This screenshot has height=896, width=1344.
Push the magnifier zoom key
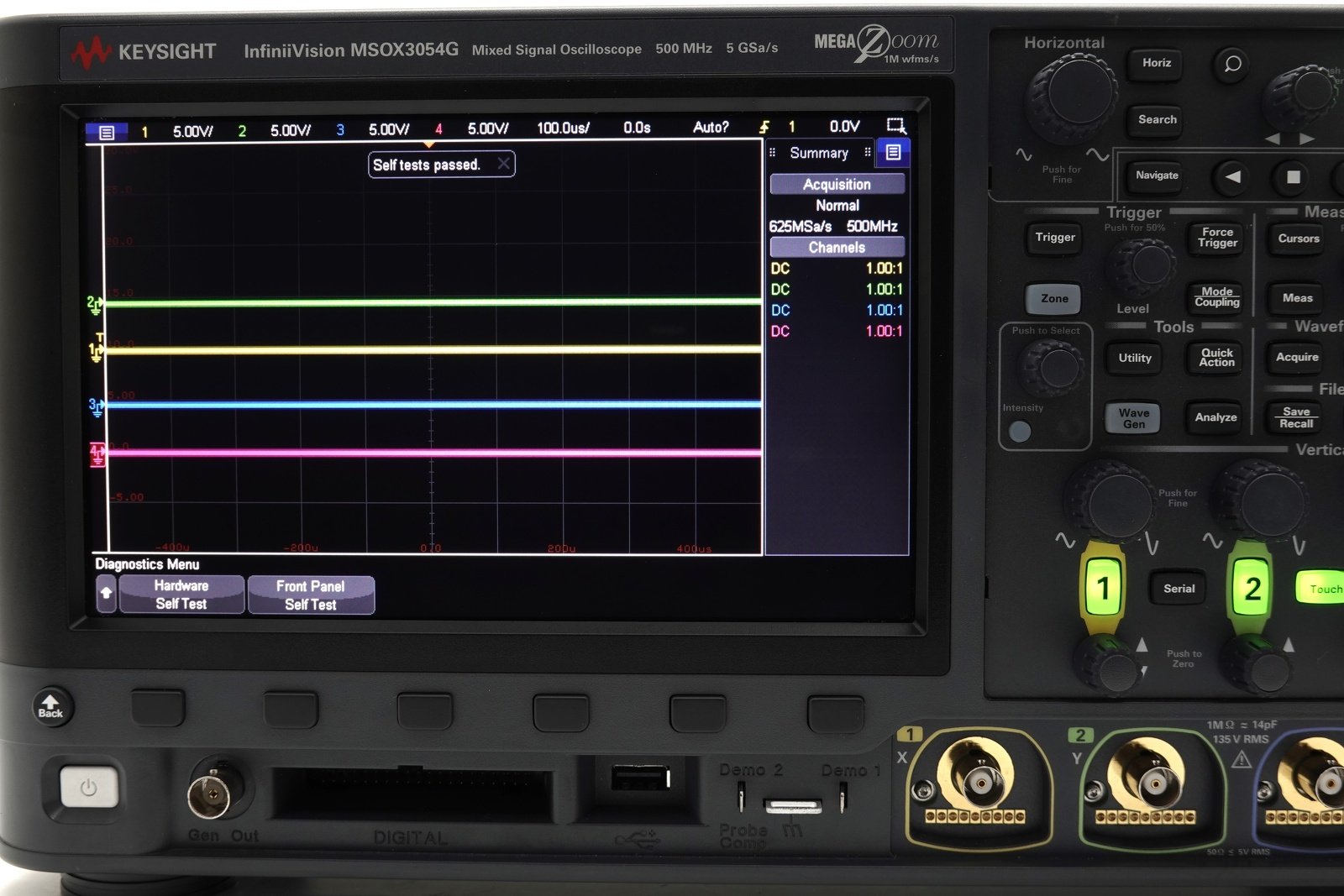pyautogui.click(x=1232, y=64)
